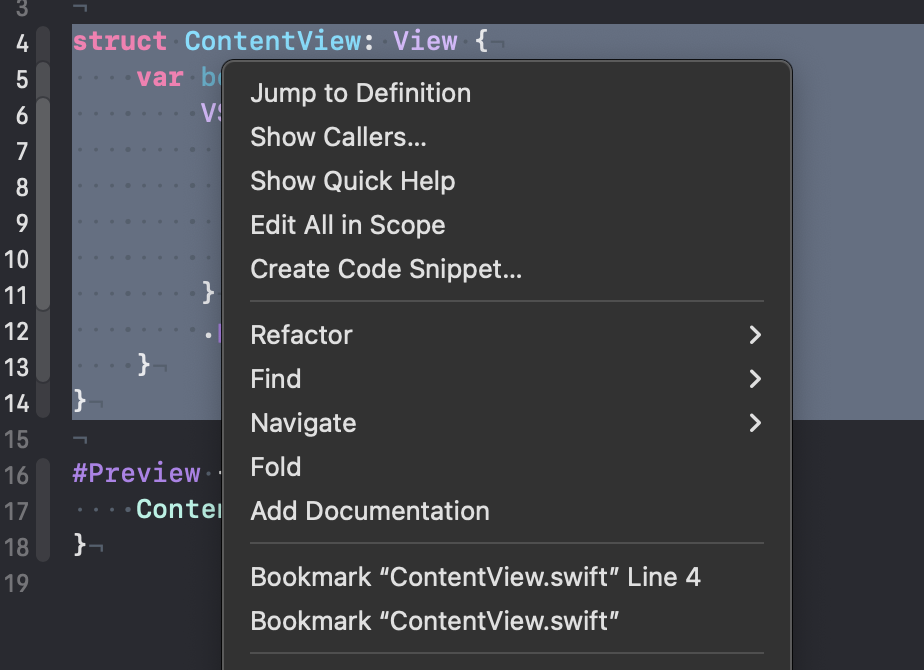924x670 pixels.
Task: Click line number 19 in the gutter
Action: (x=16, y=583)
